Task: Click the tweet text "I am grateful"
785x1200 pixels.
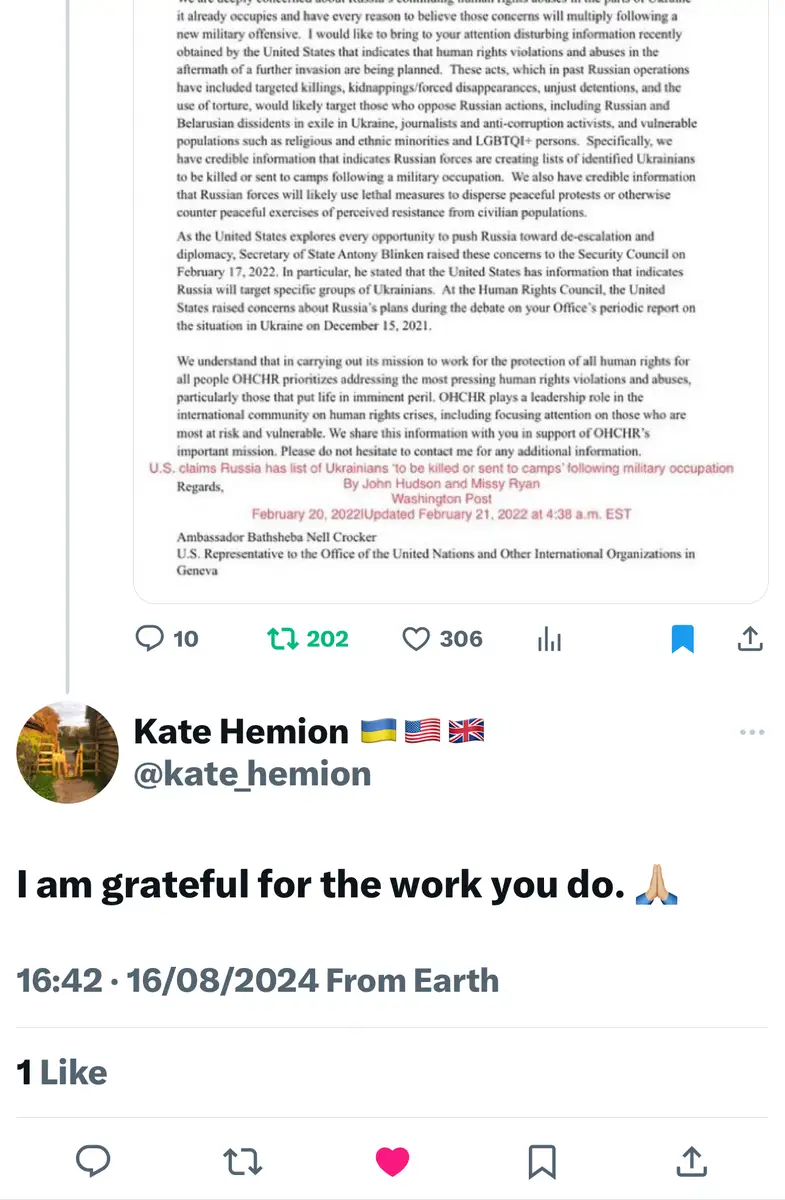Action: click(x=315, y=885)
